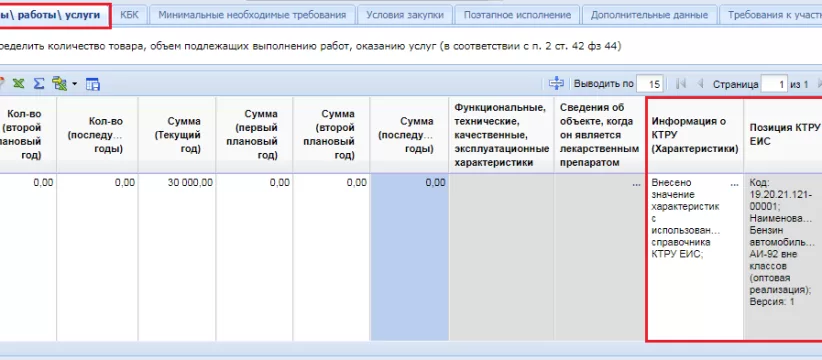Click the 'Сумма (Текущий год)' column header
822x360 pixels.
[177, 135]
